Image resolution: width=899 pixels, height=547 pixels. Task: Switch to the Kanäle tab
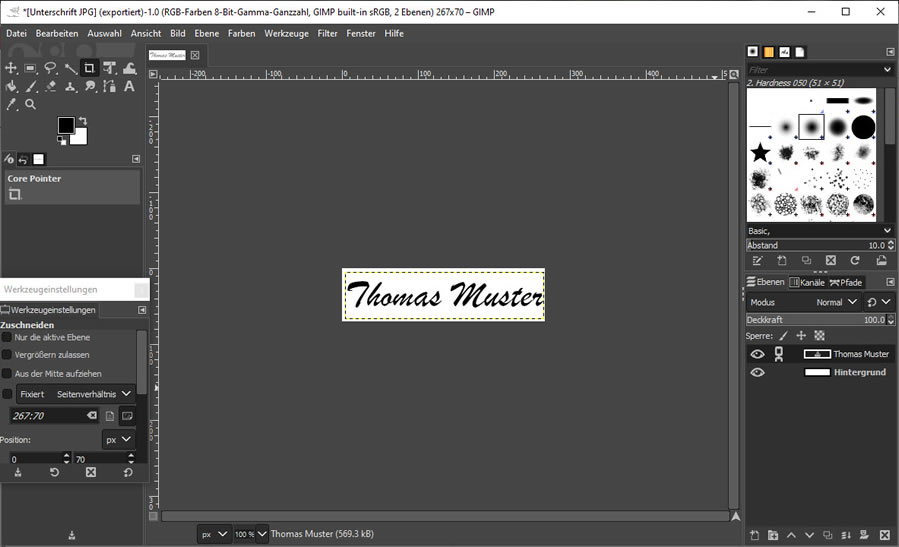(x=807, y=282)
